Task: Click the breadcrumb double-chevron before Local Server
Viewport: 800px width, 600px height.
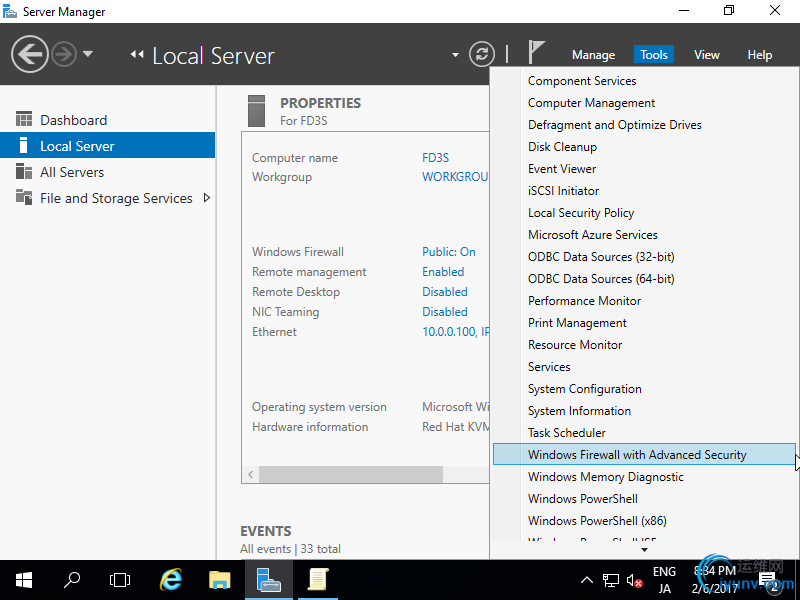Action: 136,54
